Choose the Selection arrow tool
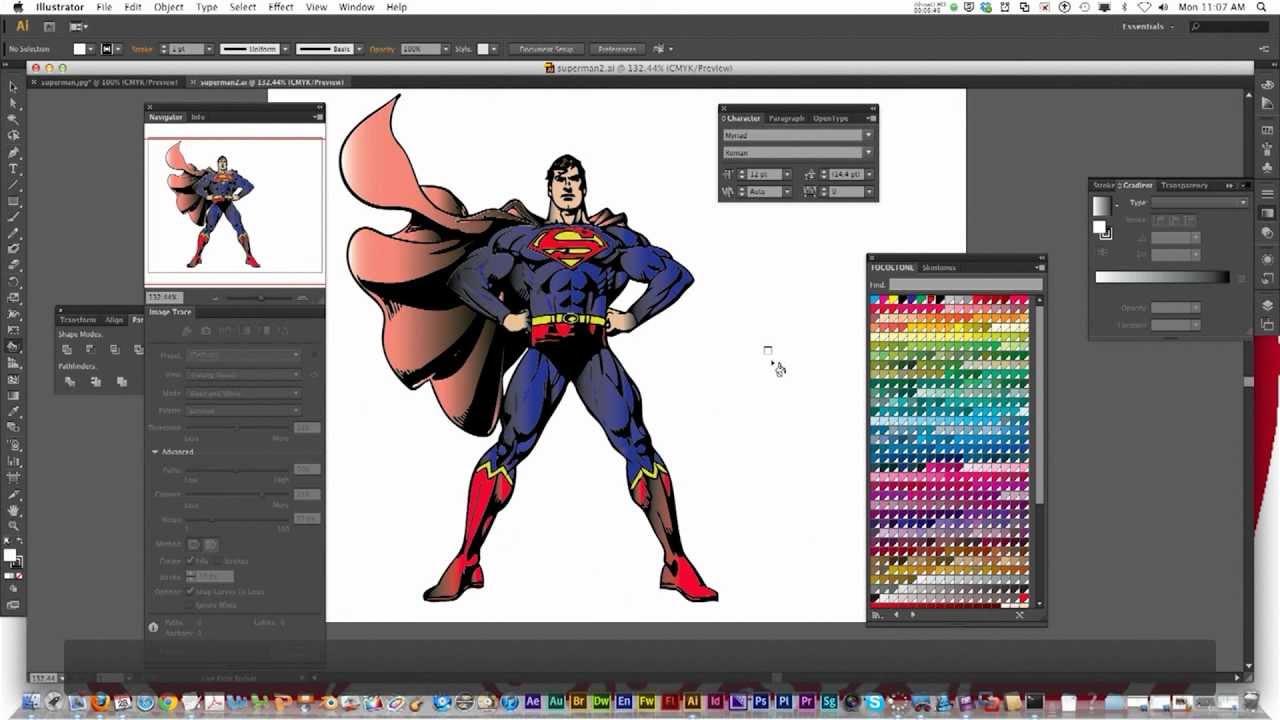Image resolution: width=1280 pixels, height=720 pixels. click(14, 88)
